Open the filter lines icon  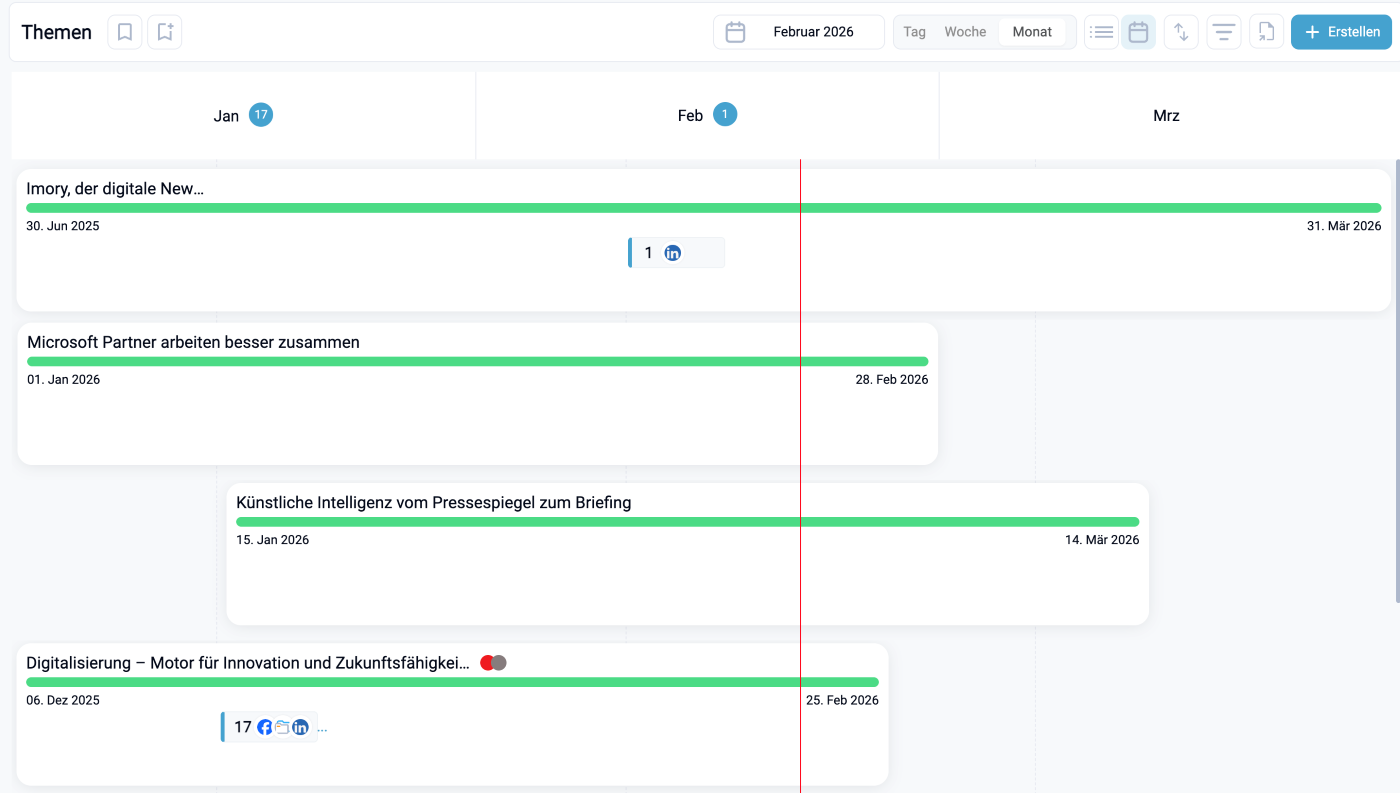pyautogui.click(x=1223, y=32)
